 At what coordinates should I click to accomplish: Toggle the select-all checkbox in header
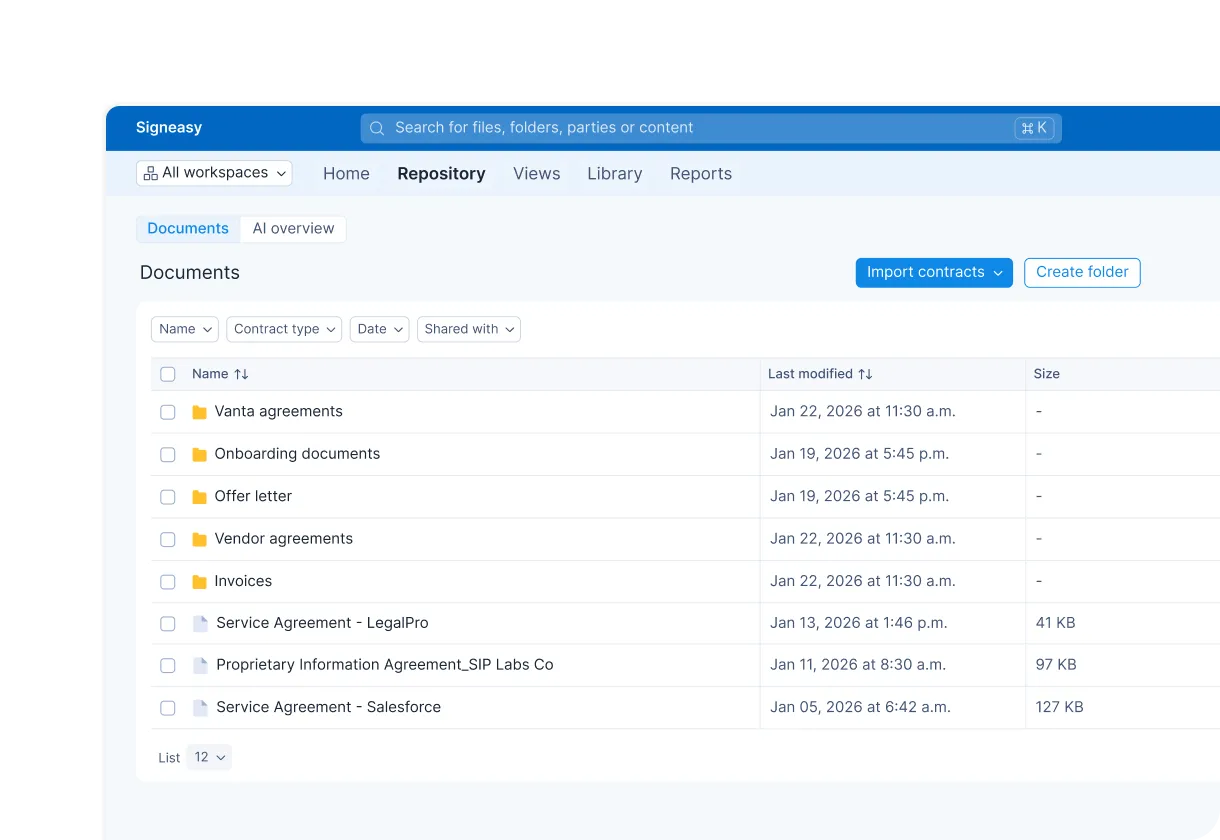tap(168, 374)
